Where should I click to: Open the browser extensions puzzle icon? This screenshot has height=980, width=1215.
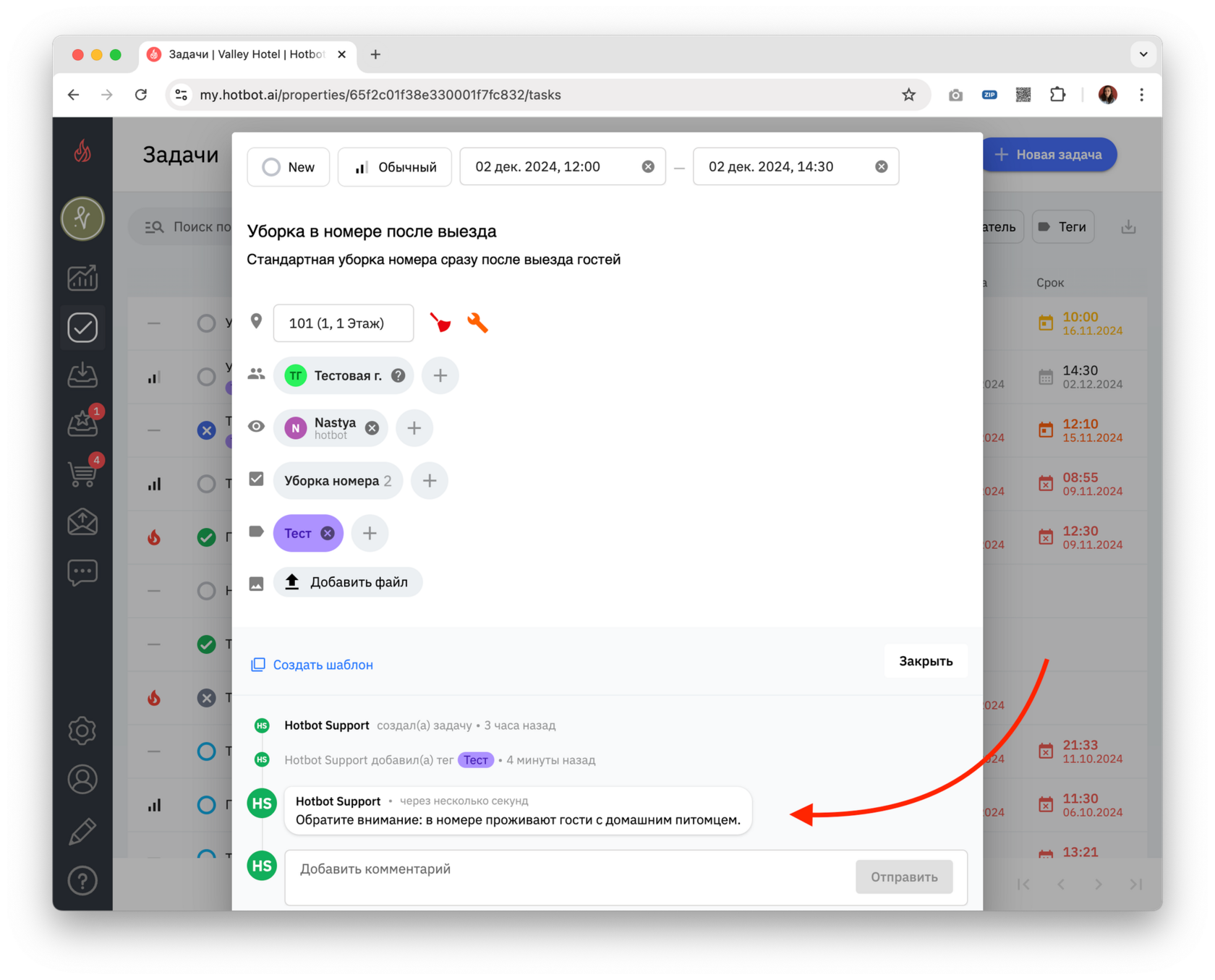click(1057, 95)
